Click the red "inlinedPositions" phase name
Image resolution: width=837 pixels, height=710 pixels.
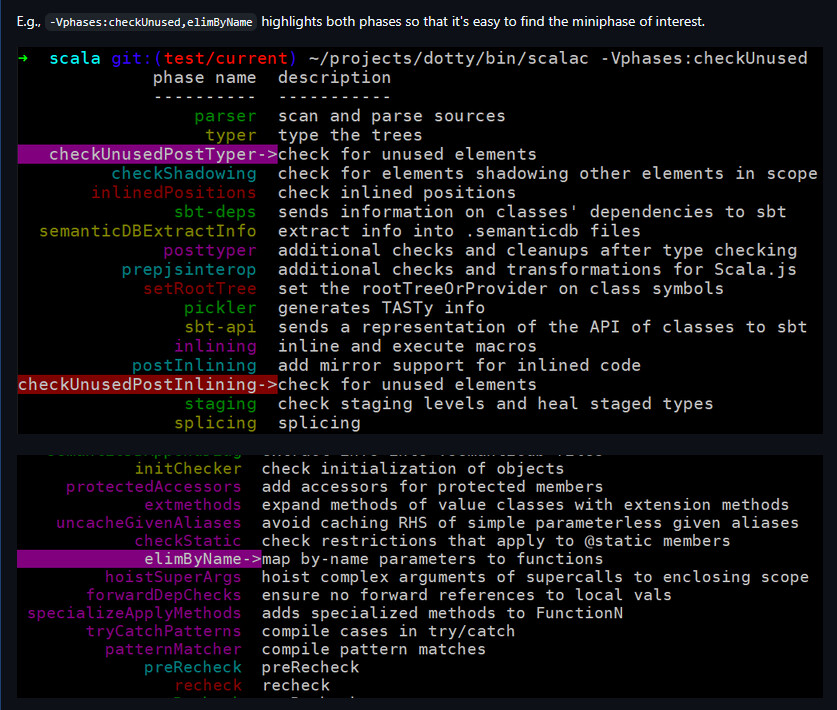point(173,193)
